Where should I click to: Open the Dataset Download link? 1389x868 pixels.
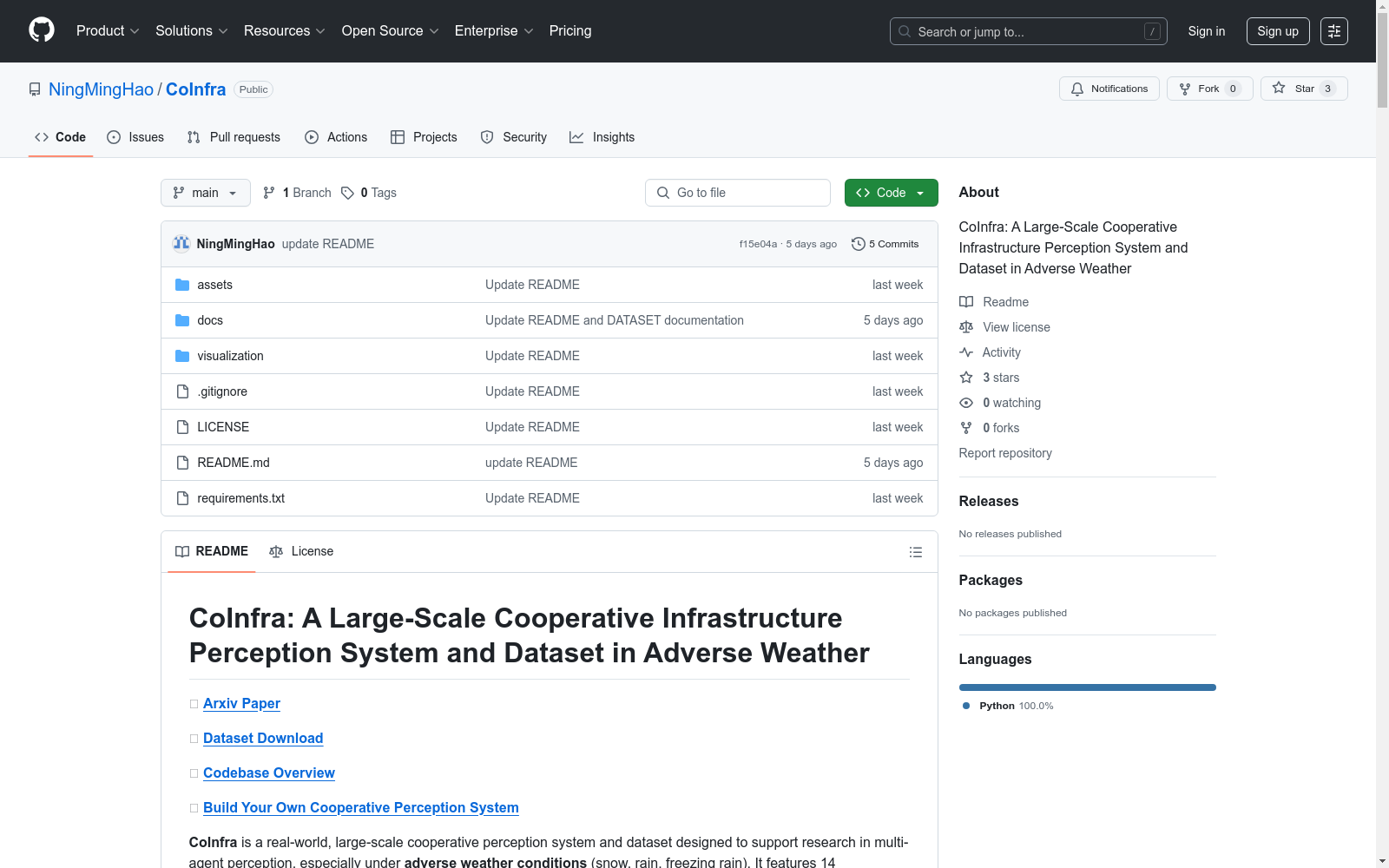tap(263, 738)
